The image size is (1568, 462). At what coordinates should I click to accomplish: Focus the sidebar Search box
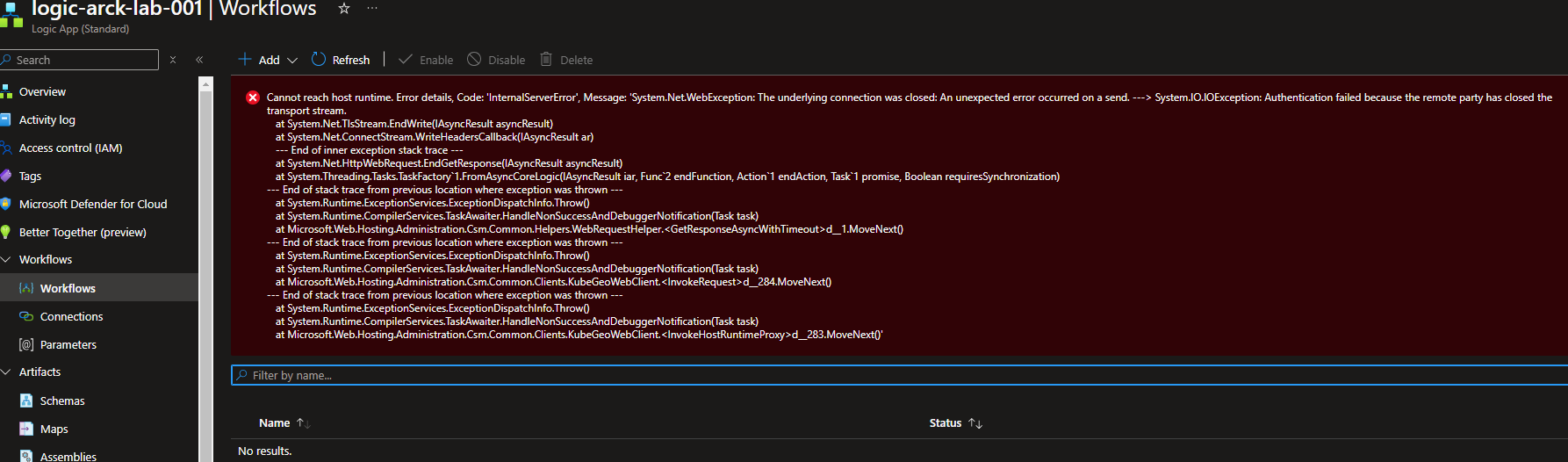tap(79, 60)
